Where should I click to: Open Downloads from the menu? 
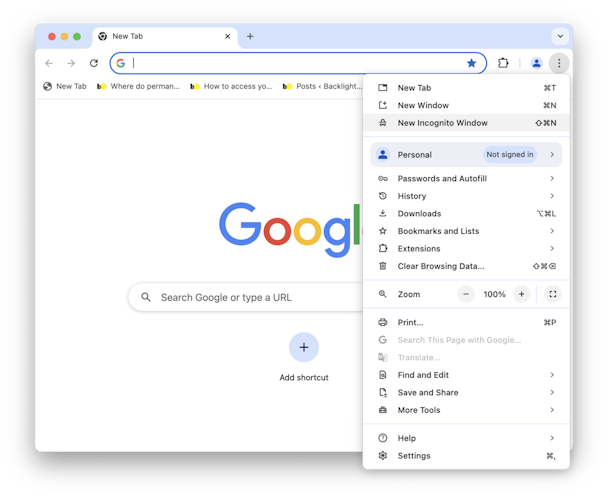click(x=466, y=214)
